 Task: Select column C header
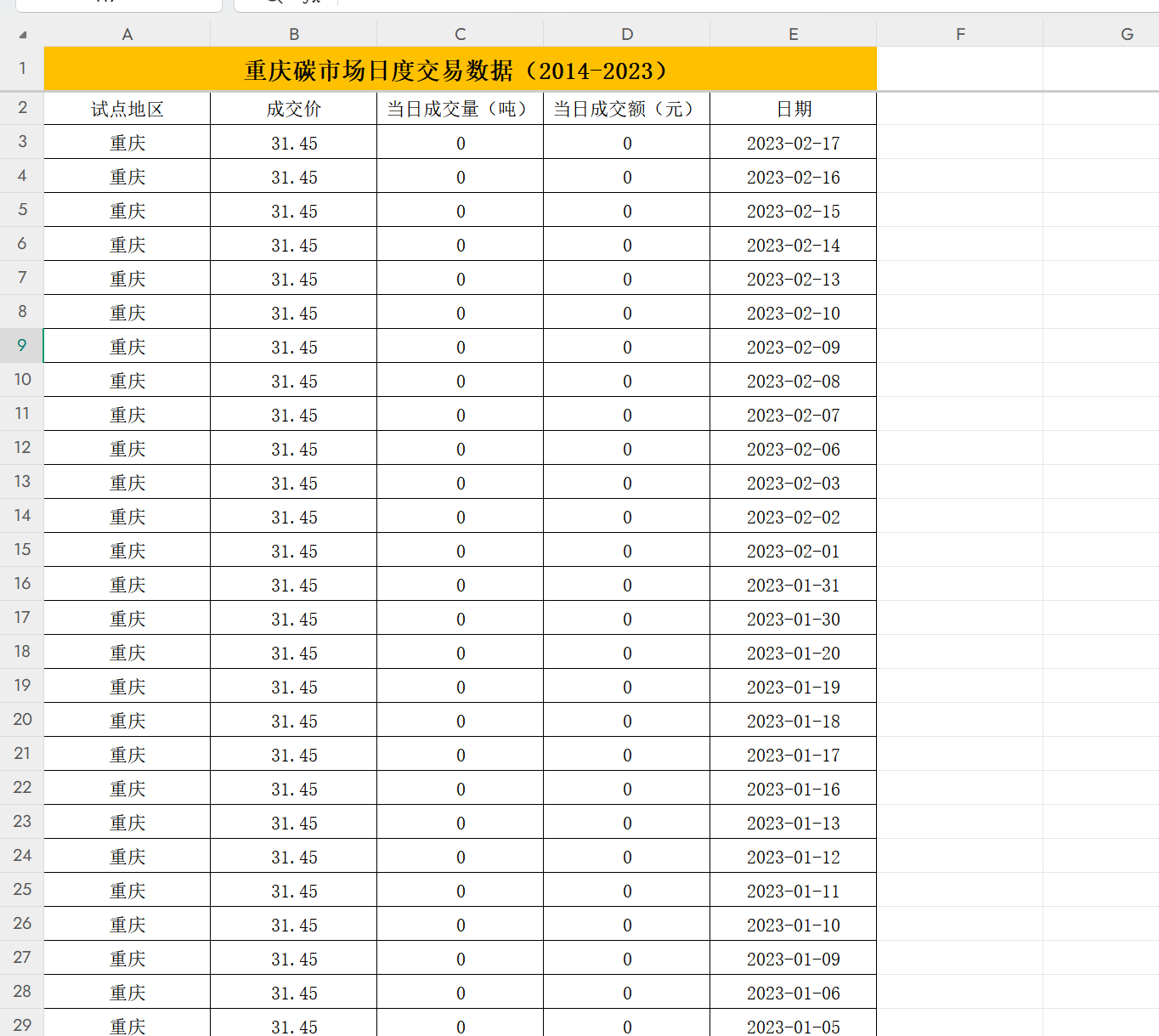click(x=461, y=34)
